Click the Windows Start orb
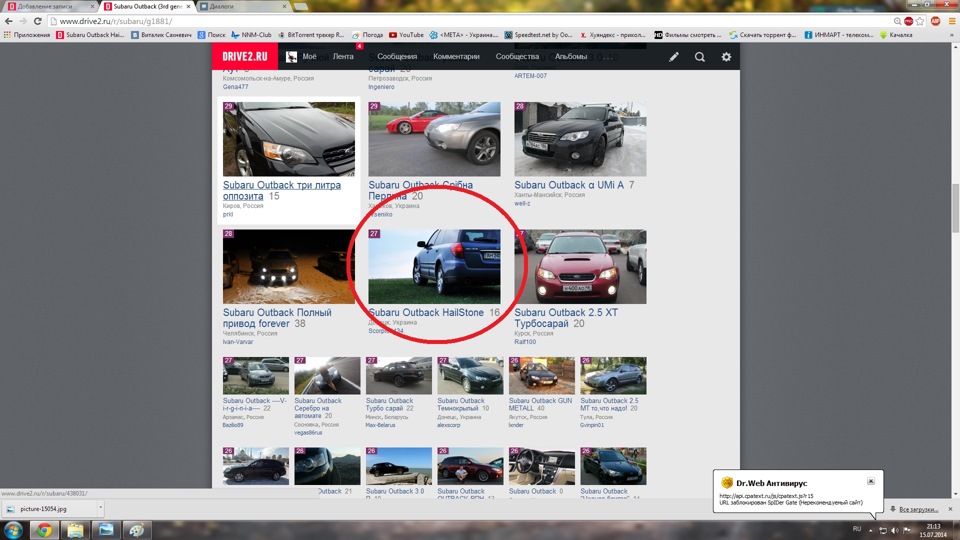 [13, 530]
